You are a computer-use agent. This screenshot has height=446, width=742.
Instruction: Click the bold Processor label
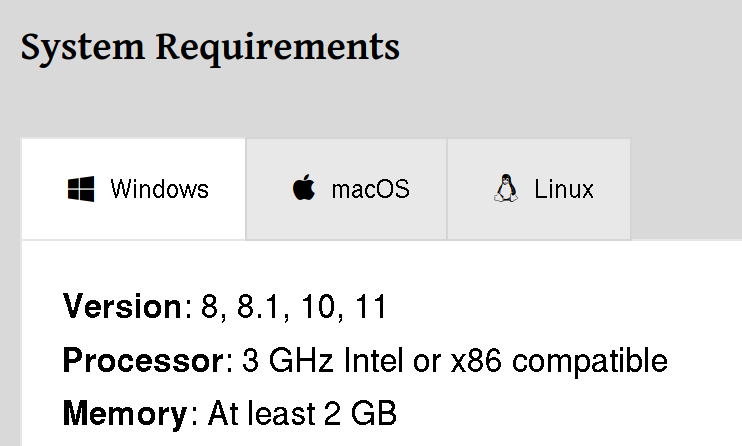click(x=138, y=360)
